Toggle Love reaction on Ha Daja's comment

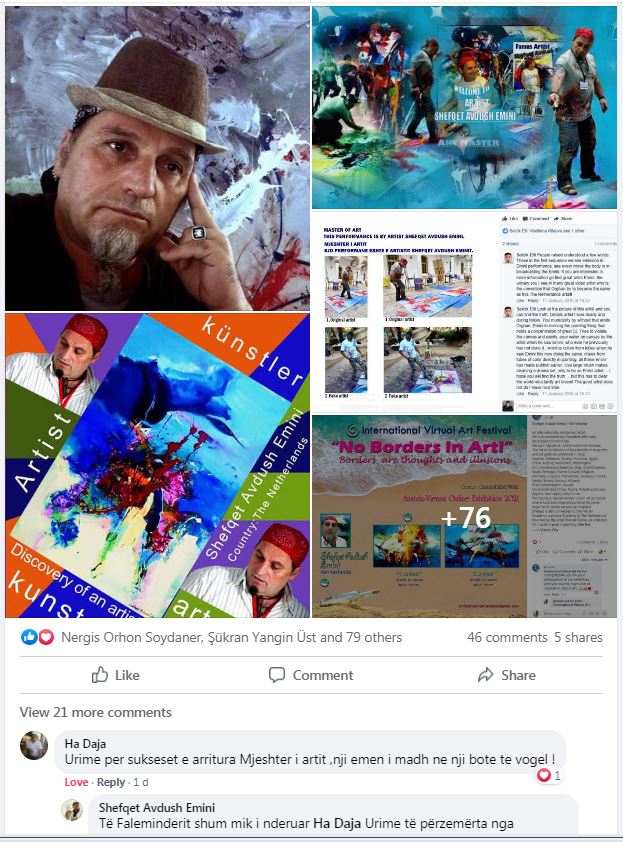tap(76, 782)
